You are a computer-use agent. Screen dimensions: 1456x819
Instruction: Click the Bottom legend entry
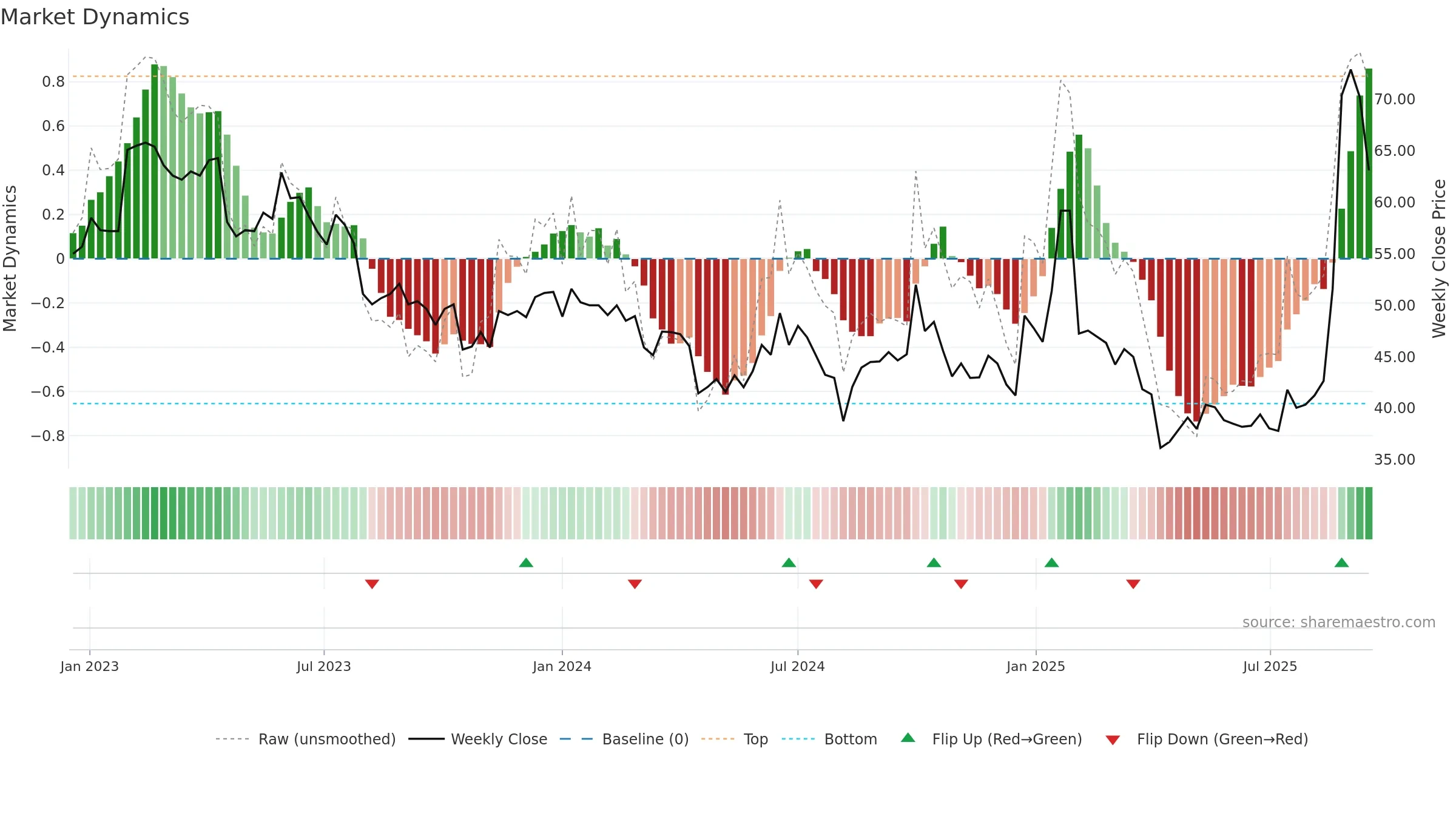point(829,739)
